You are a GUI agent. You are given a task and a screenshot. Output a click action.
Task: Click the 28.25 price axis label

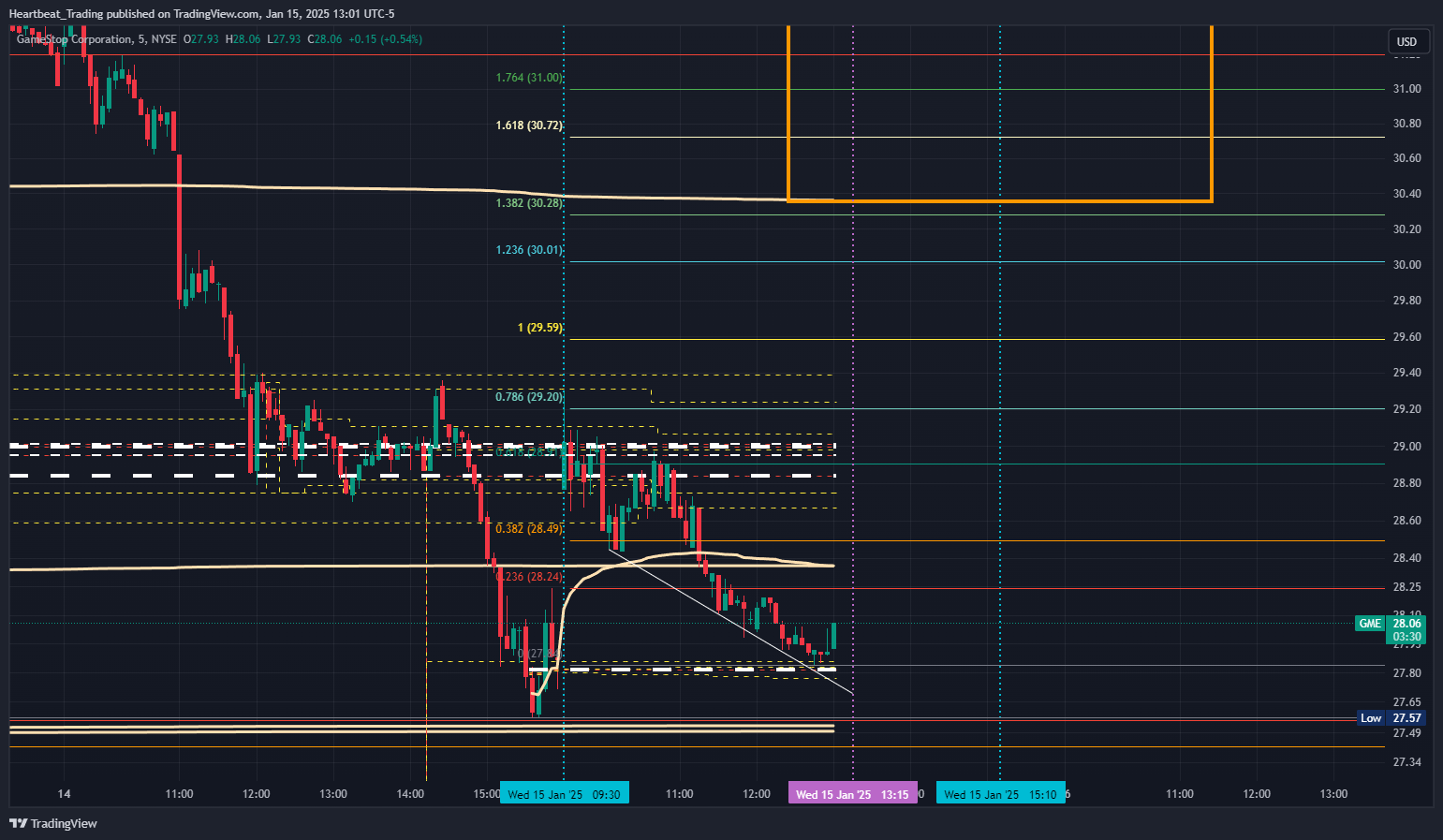pos(1406,587)
